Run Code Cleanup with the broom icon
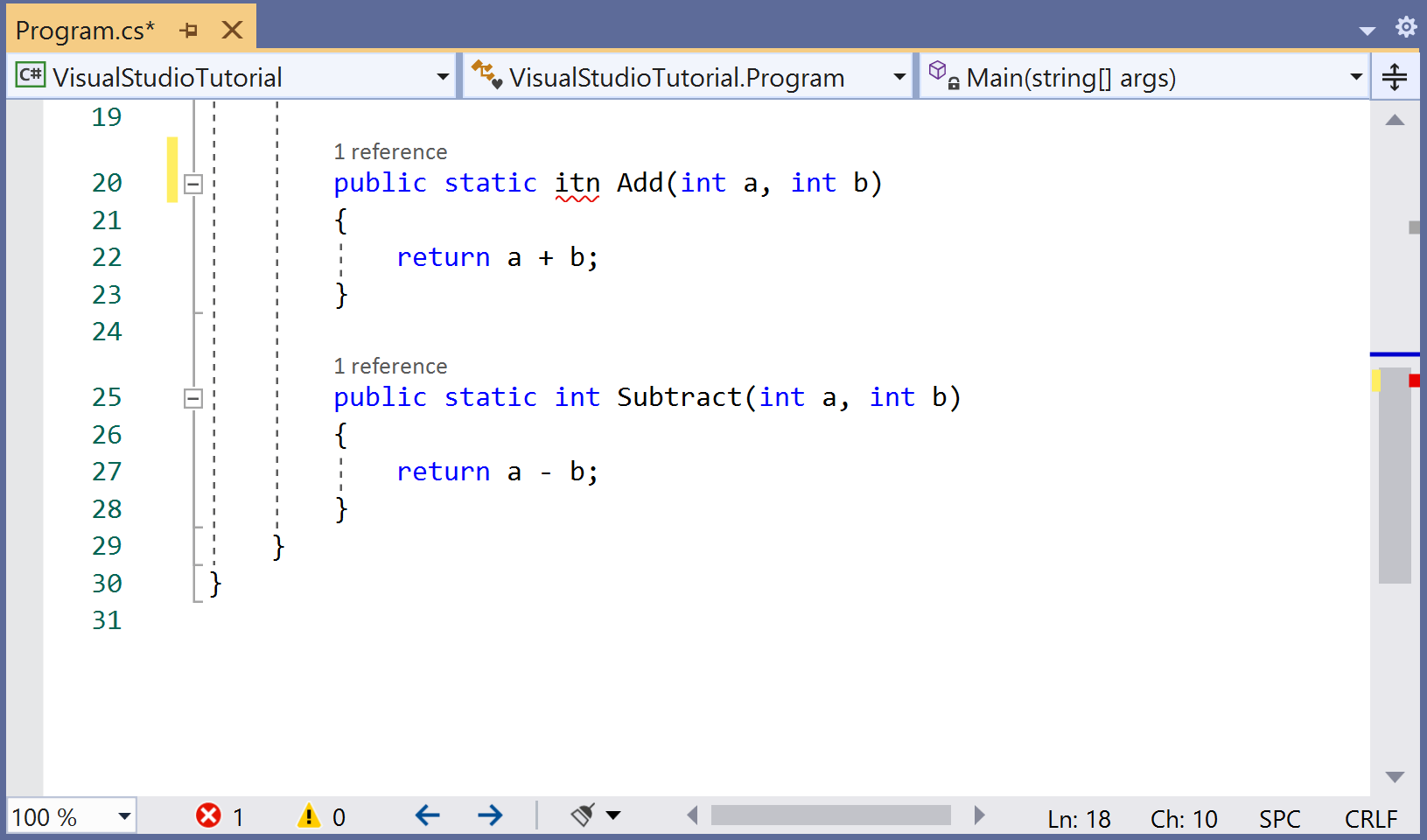1427x840 pixels. [x=583, y=815]
